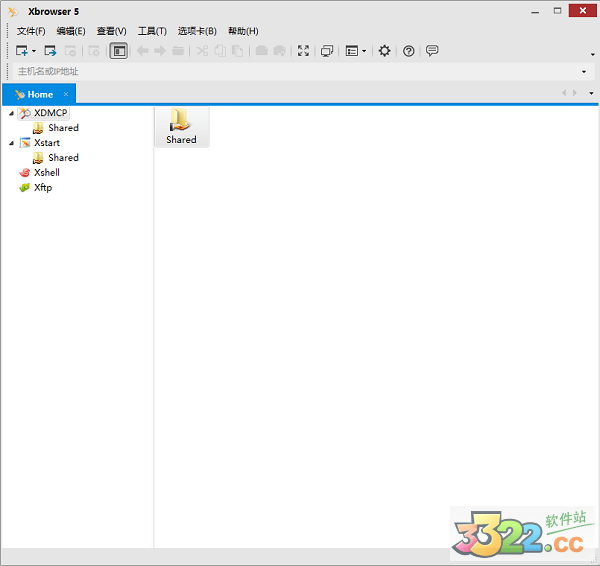This screenshot has height=566, width=600.
Task: Open the 工具(T) menu
Action: coord(152,31)
